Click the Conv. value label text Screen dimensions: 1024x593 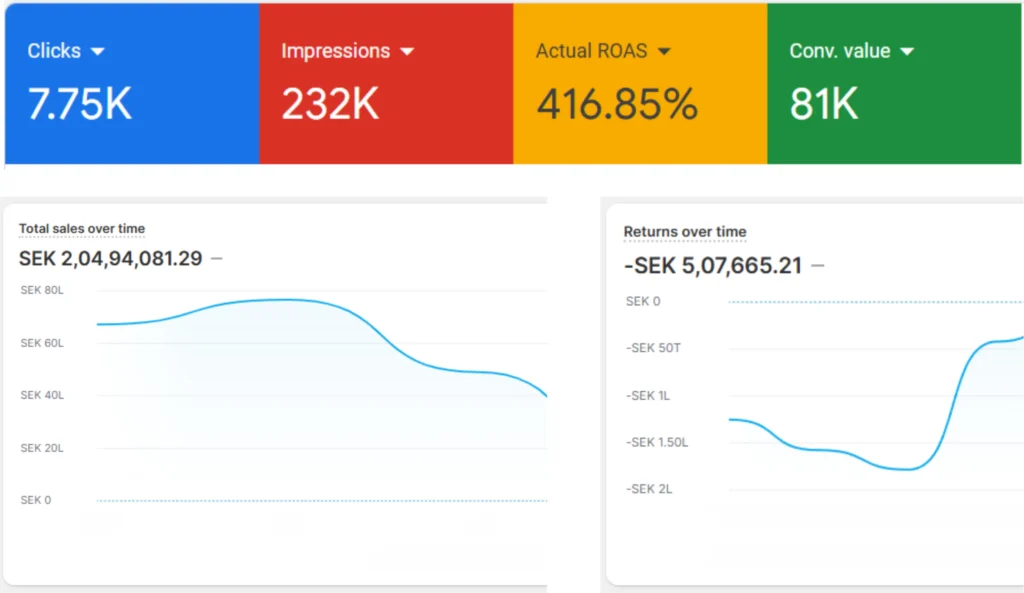coord(839,51)
